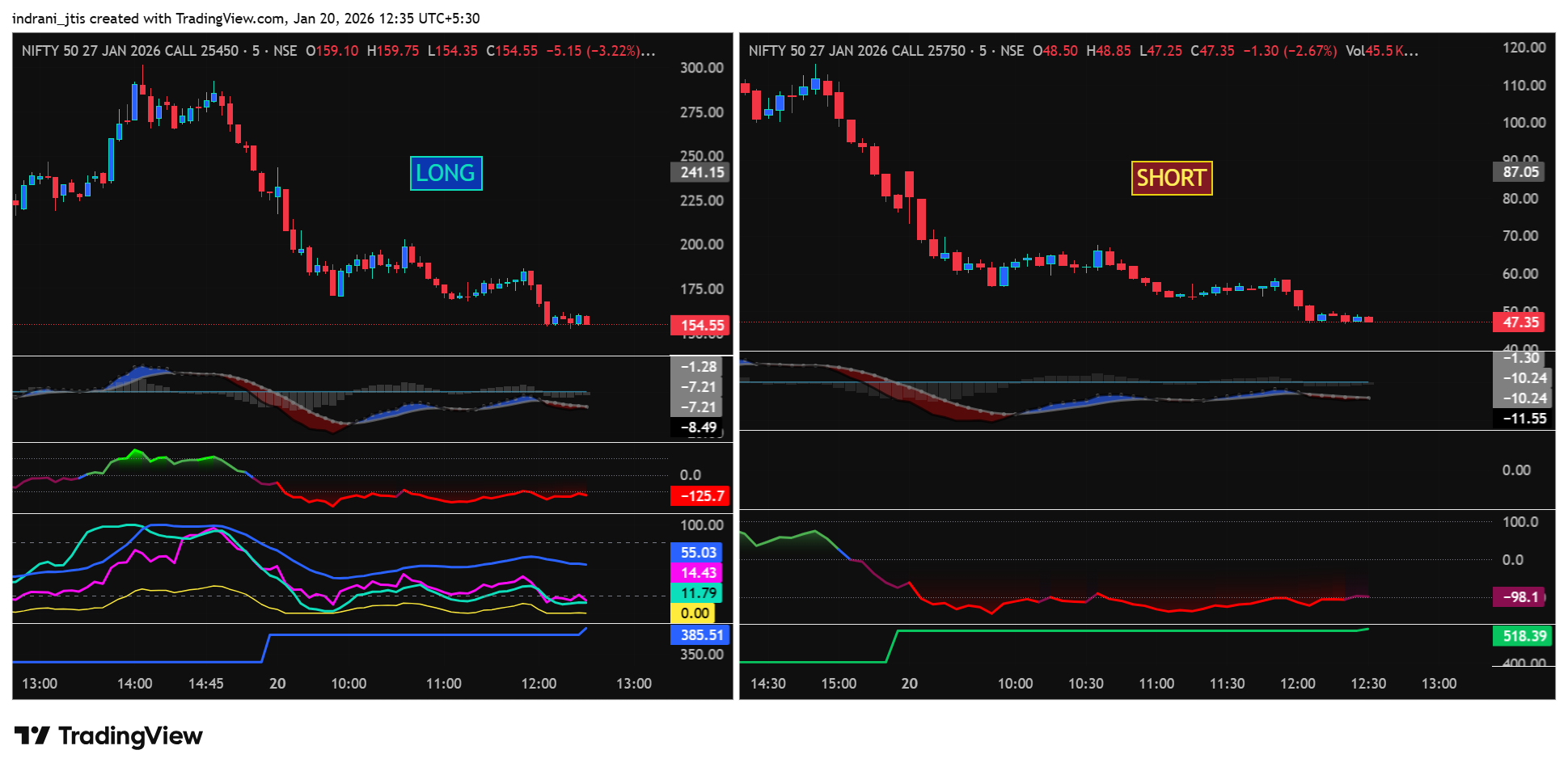The image size is (1568, 771).
Task: Click the 15:00 time axis label
Action: 839,683
